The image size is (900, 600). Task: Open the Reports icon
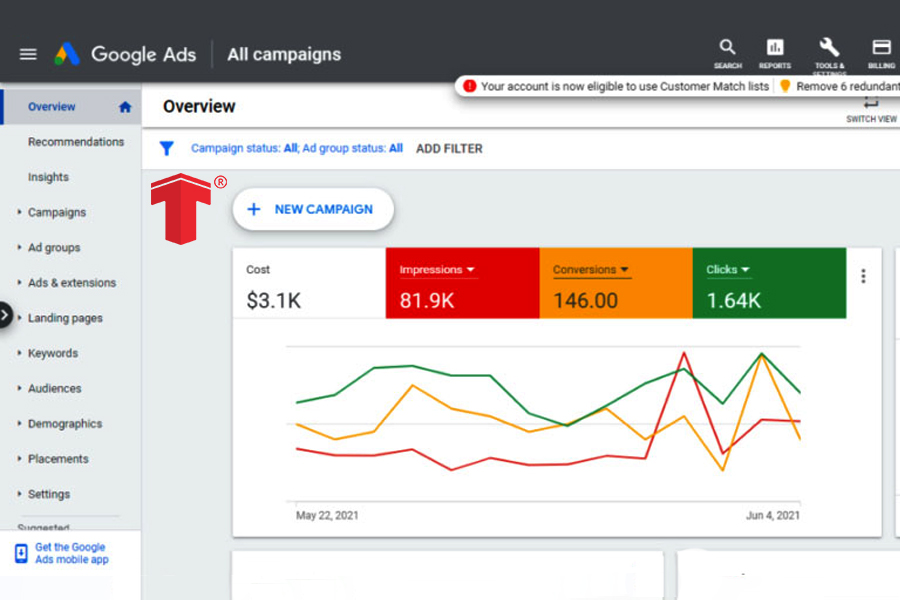coord(775,48)
